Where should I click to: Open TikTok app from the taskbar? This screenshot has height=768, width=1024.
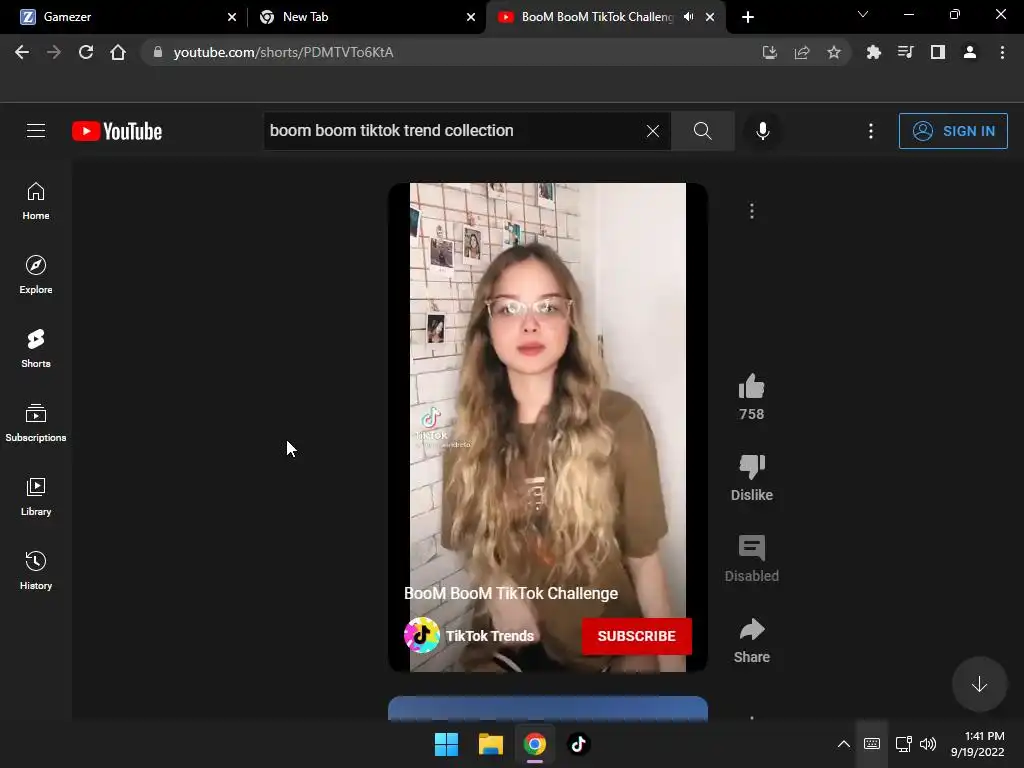pos(578,744)
